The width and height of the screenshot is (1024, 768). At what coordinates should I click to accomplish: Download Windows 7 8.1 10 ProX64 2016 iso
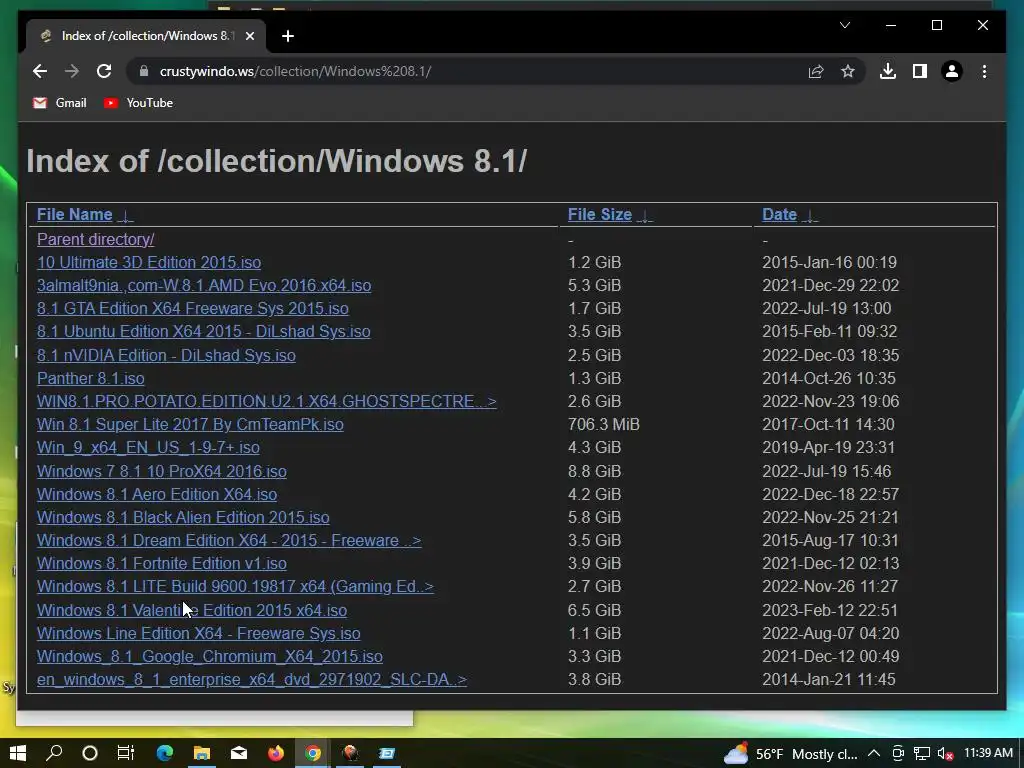(x=162, y=472)
